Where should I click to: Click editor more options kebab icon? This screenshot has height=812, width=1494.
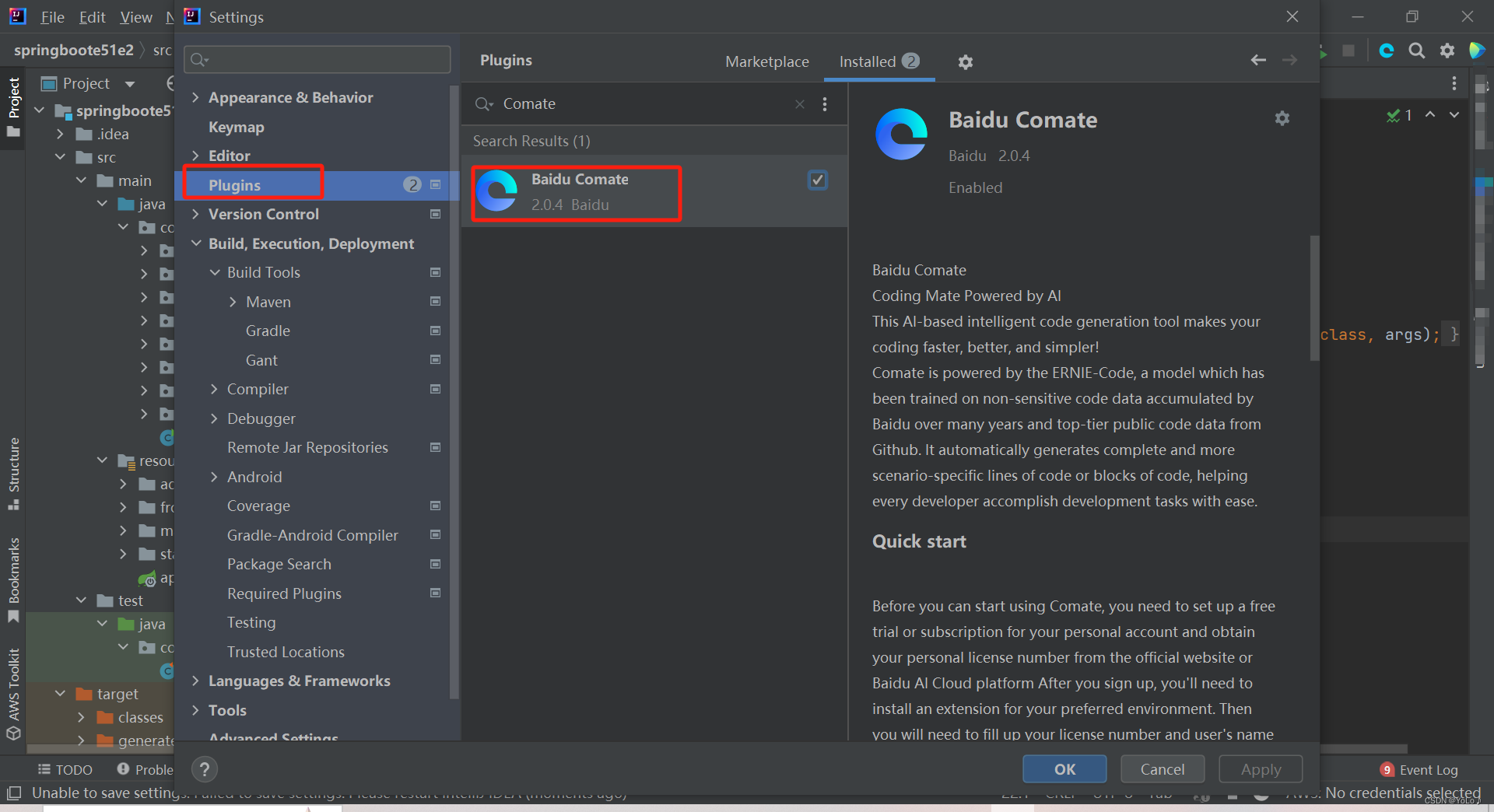pyautogui.click(x=1454, y=83)
